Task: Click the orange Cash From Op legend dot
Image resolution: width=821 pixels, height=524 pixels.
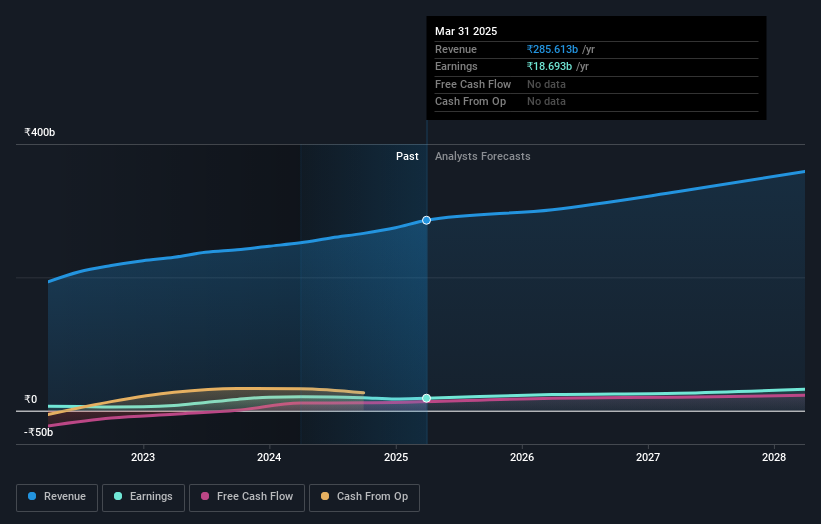Action: click(325, 496)
